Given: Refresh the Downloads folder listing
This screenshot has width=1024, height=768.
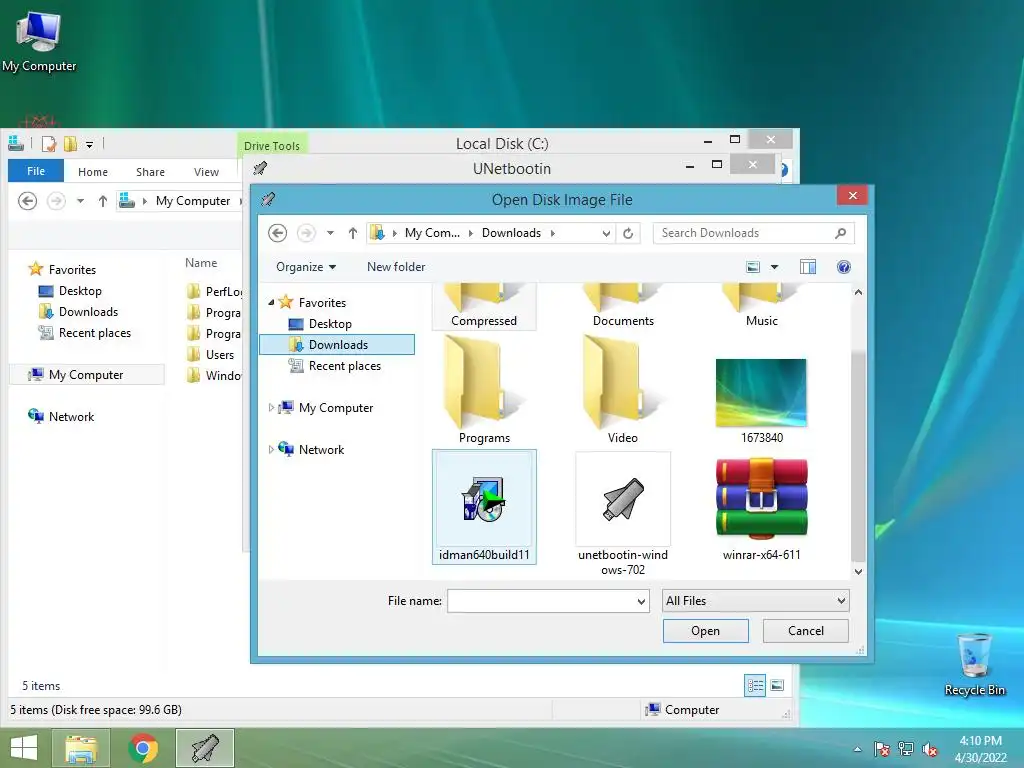Looking at the screenshot, I should [628, 233].
